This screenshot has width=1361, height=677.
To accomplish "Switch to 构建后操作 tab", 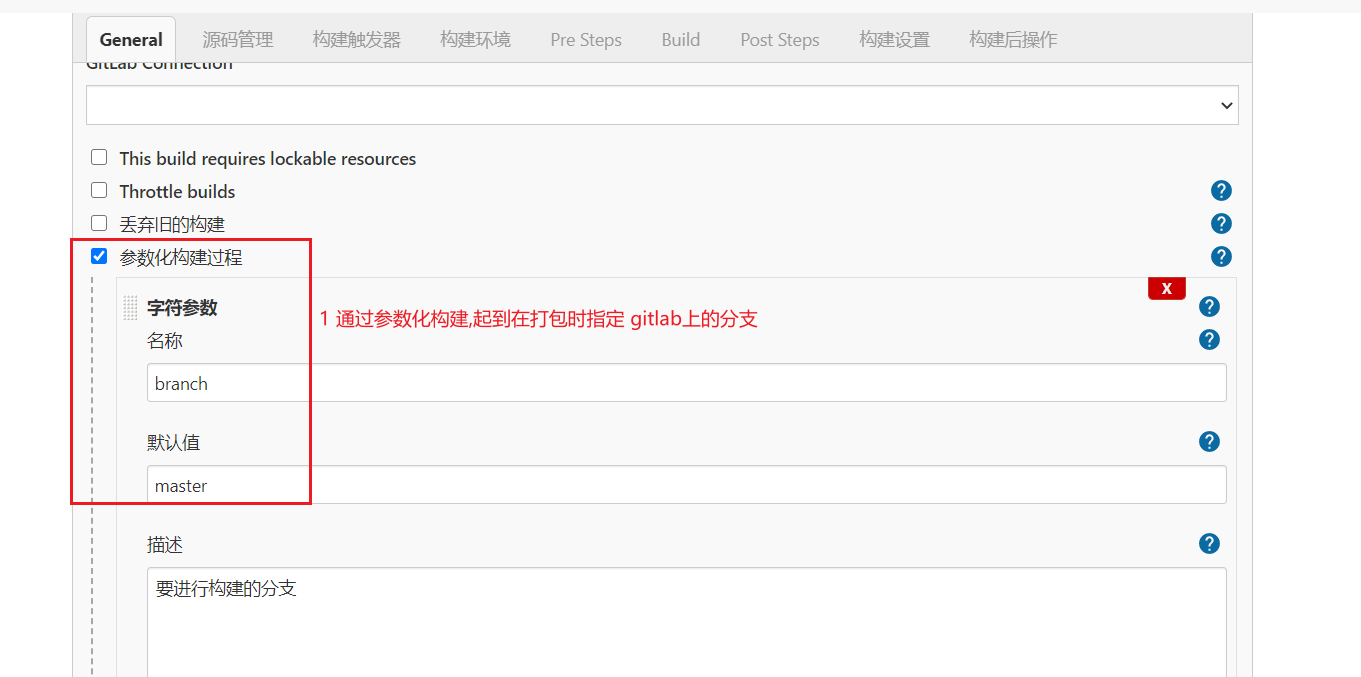I will [1013, 40].
